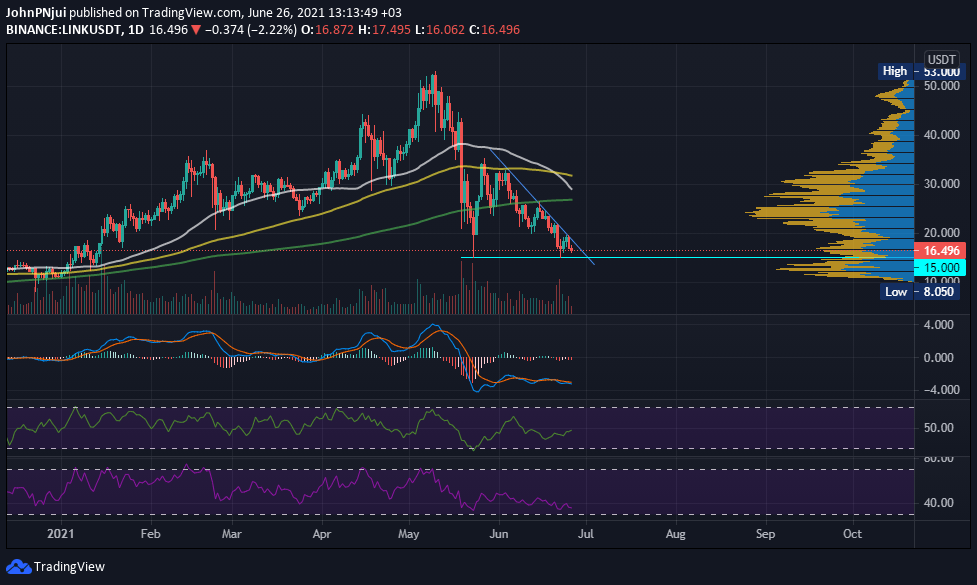
Task: Click the 50.00 RSI scale label
Action: pos(941,428)
